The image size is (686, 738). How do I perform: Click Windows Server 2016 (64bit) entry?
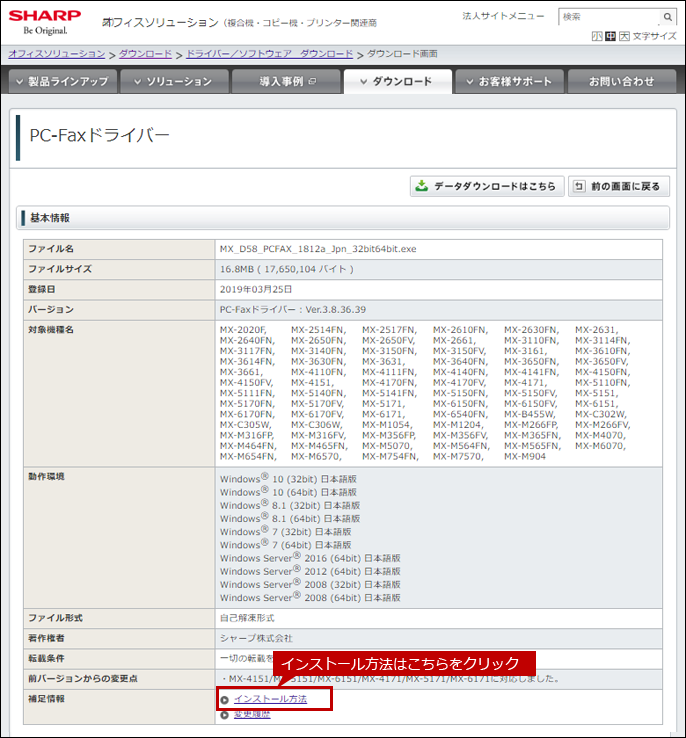pyautogui.click(x=310, y=558)
